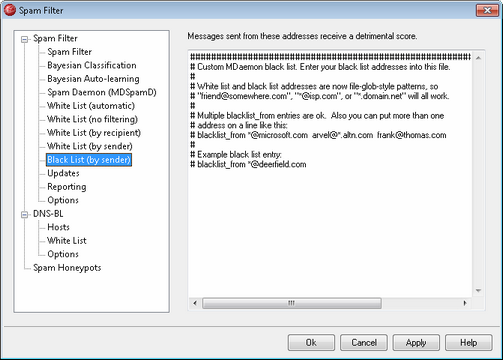Open Bayesian Classification settings
Screen dimensions: 503x360
point(92,65)
